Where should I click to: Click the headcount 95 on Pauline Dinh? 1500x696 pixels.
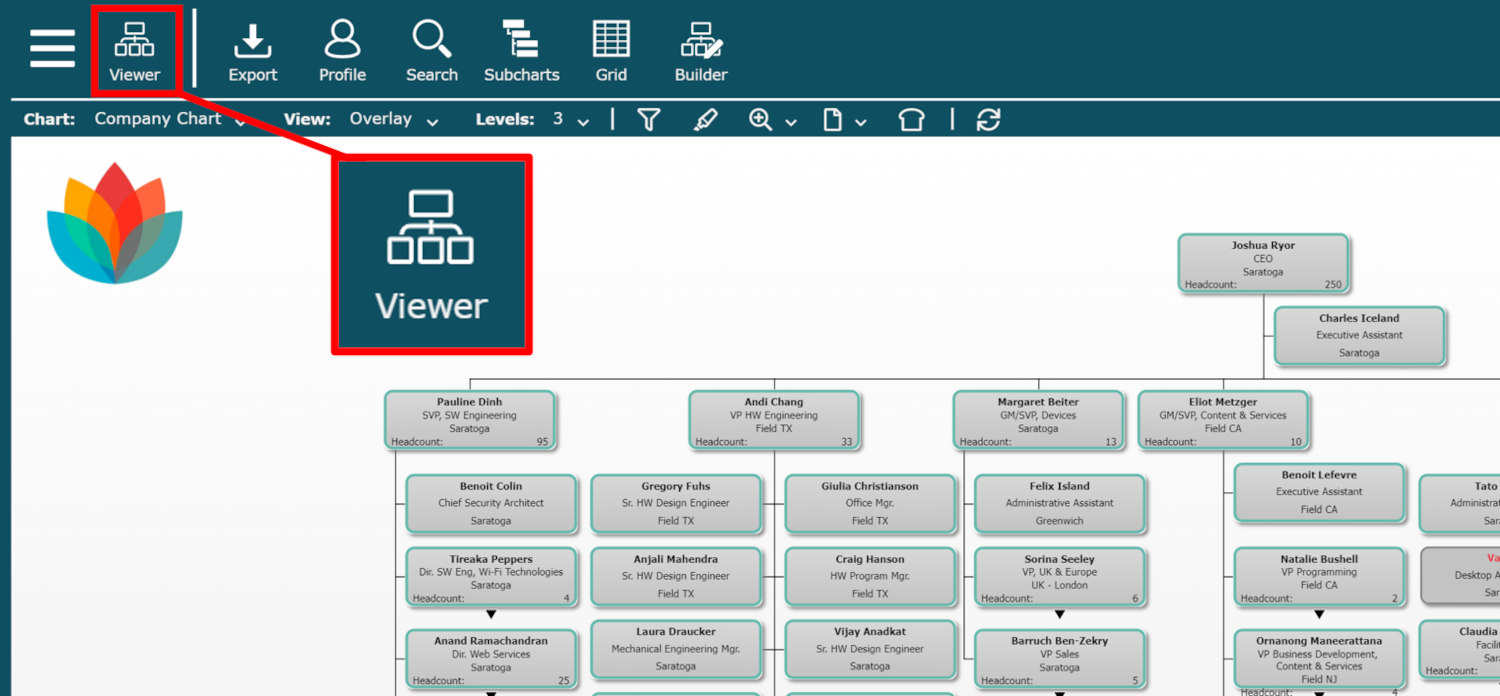coord(542,442)
